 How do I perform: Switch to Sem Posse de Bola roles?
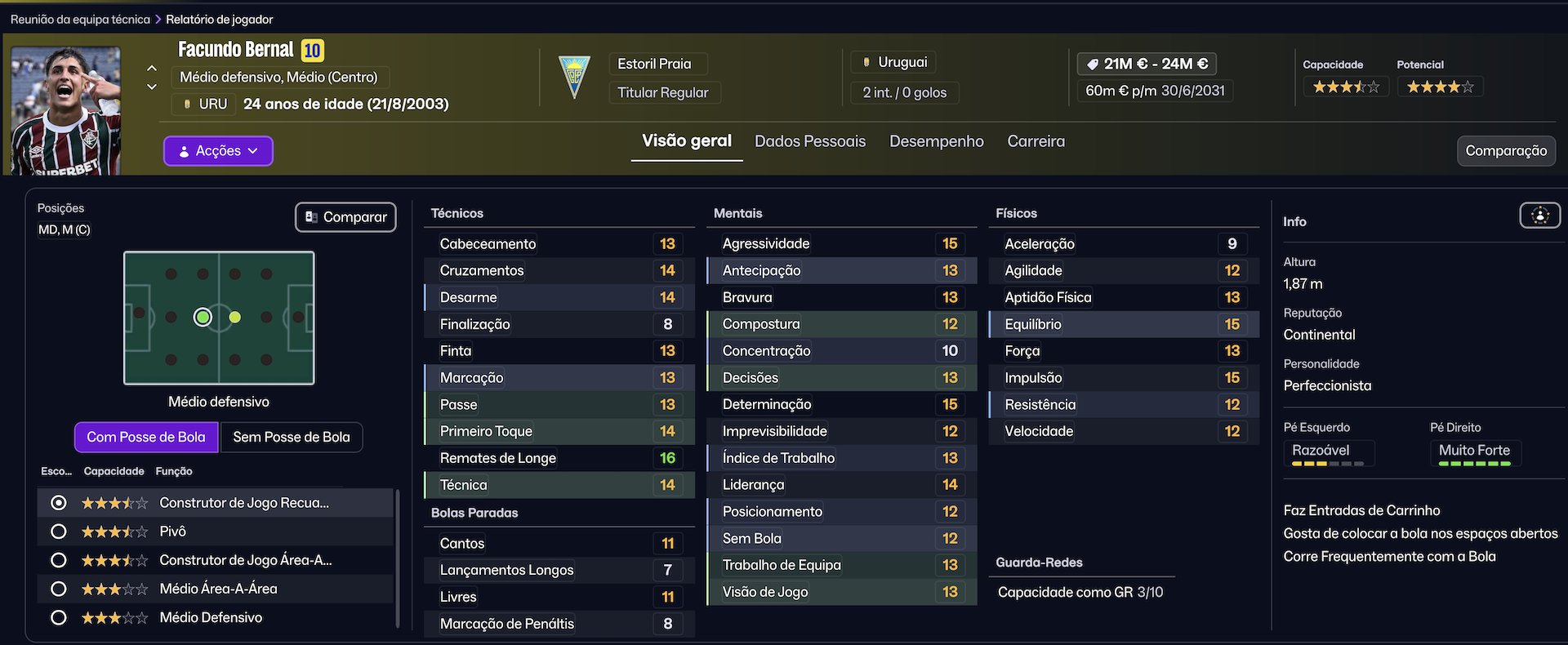[291, 437]
